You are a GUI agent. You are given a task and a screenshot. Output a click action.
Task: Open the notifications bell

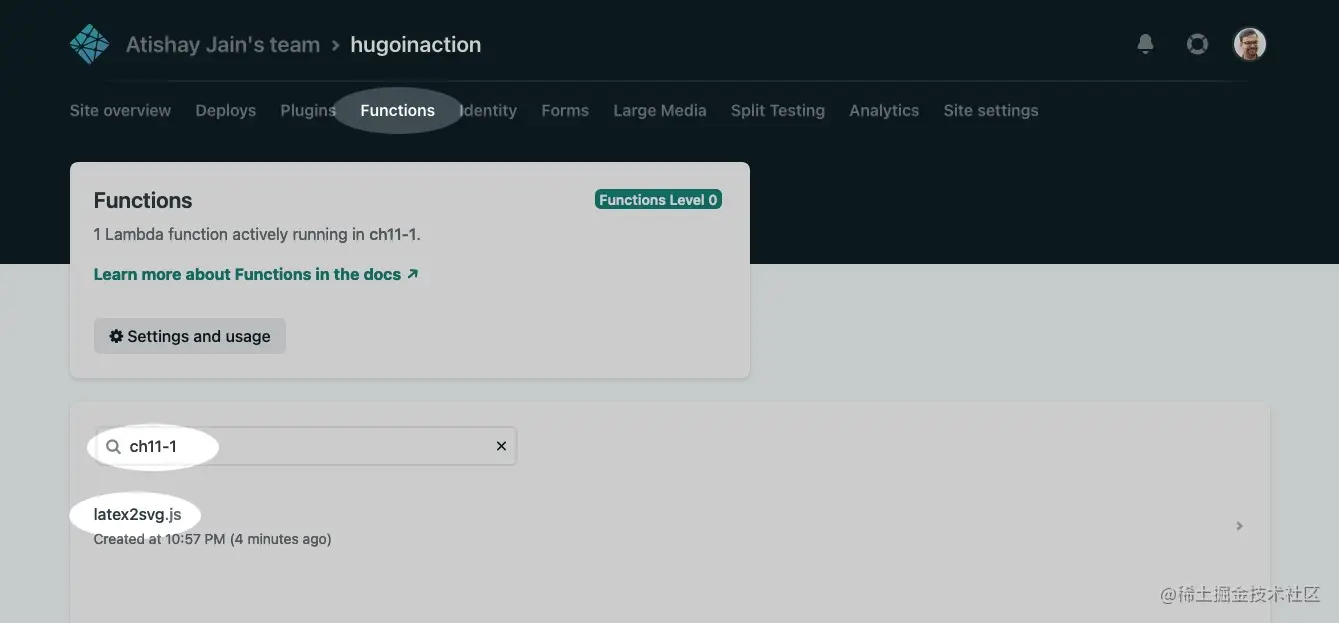(x=1145, y=44)
